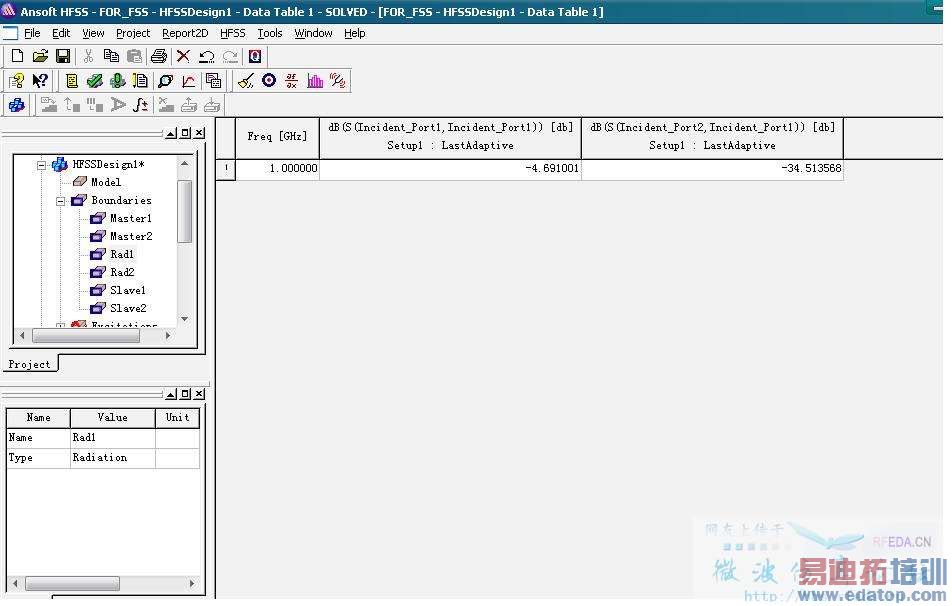
Task: Click the blue 3D blocks icon
Action: tap(16, 105)
